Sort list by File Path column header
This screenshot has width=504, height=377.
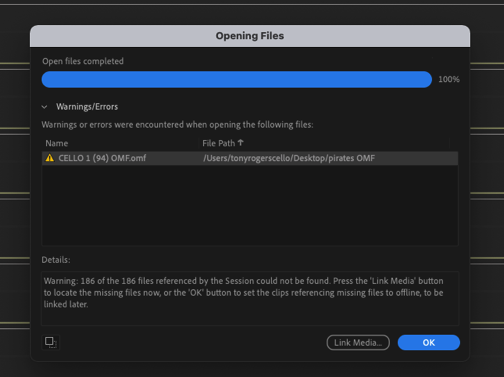(219, 143)
